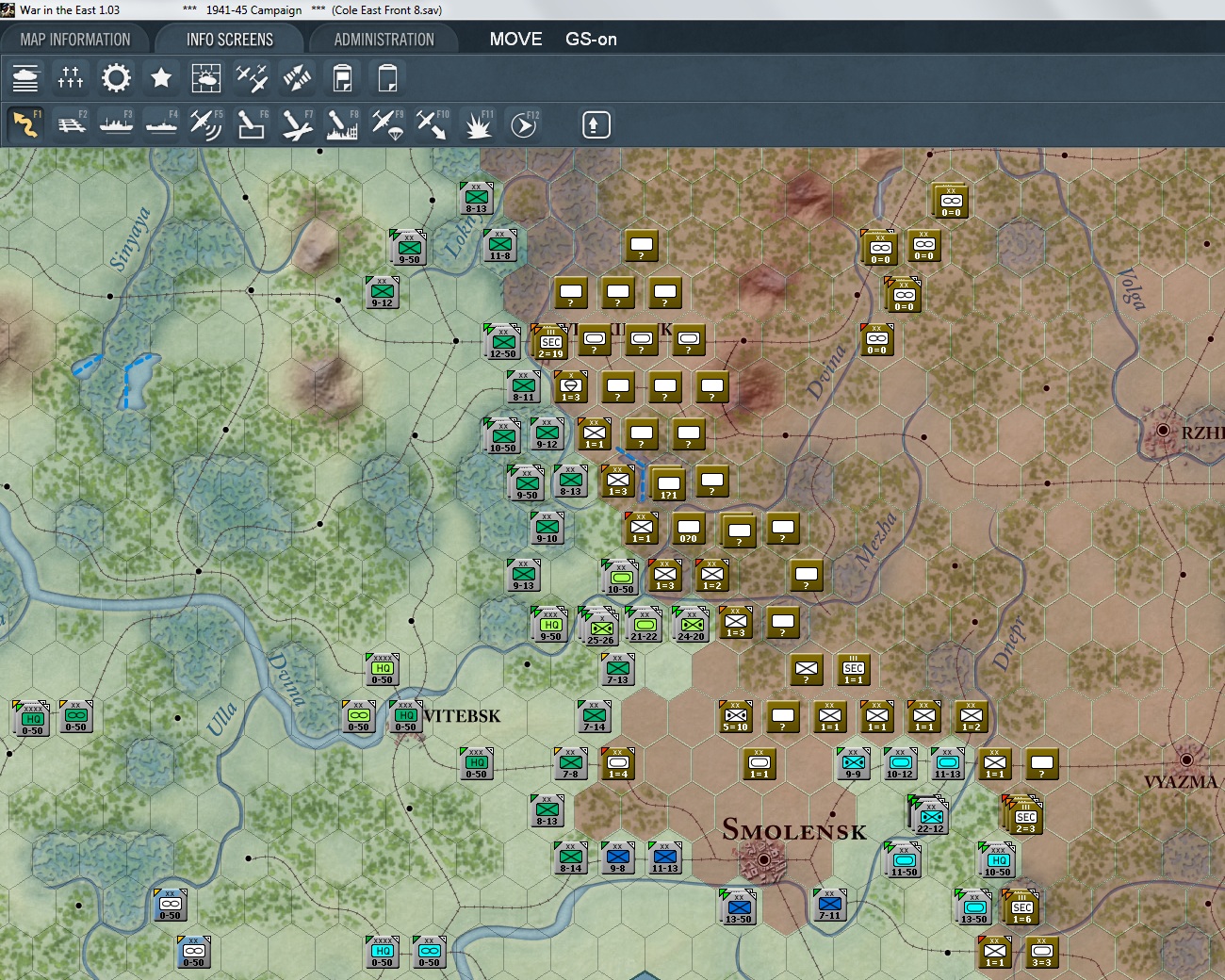Image resolution: width=1225 pixels, height=980 pixels.
Task: Open the losses screen crosses icon
Action: [71, 77]
